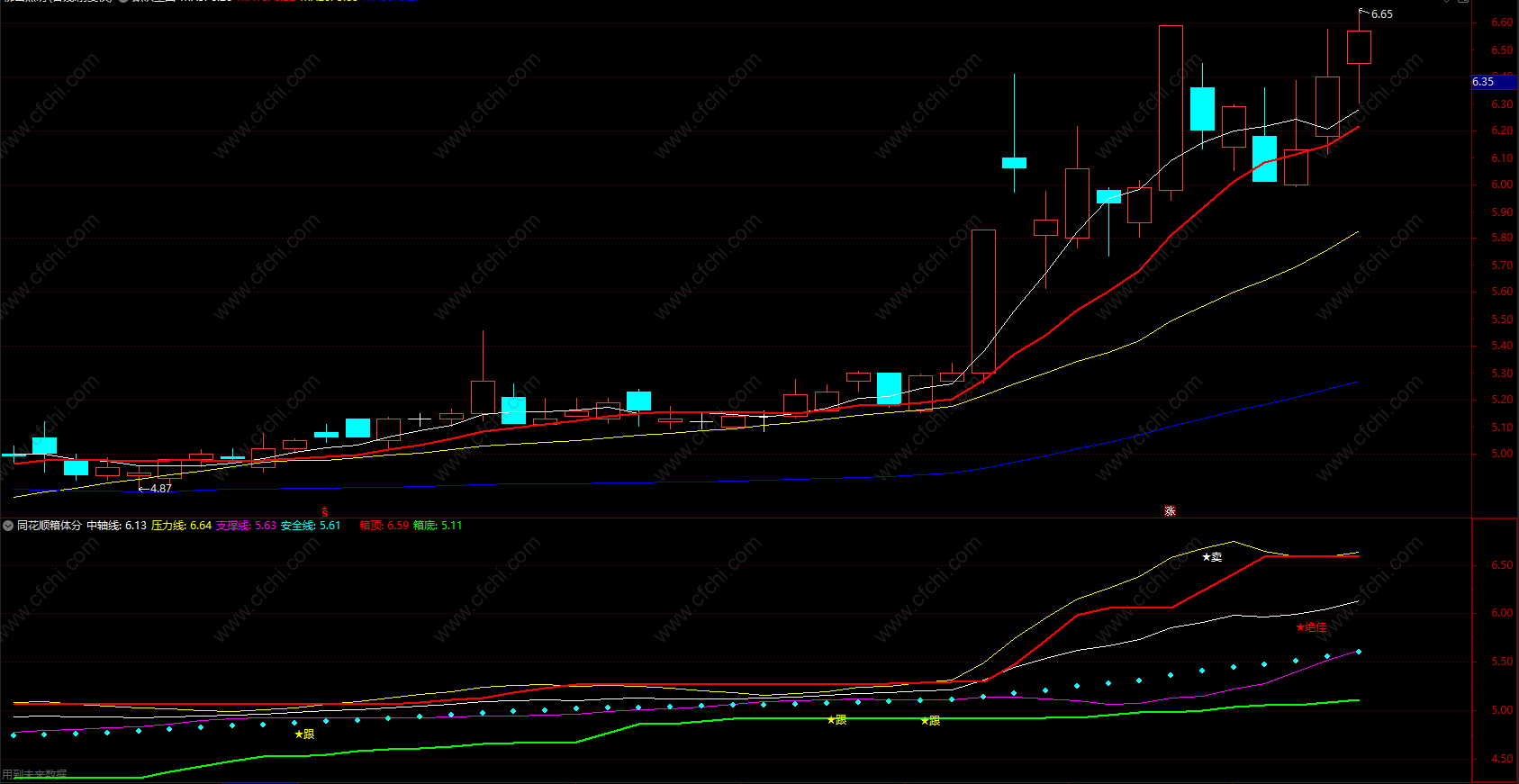The image size is (1519, 784).
Task: Click the green 箱底: 5.11 readout
Action: (438, 526)
